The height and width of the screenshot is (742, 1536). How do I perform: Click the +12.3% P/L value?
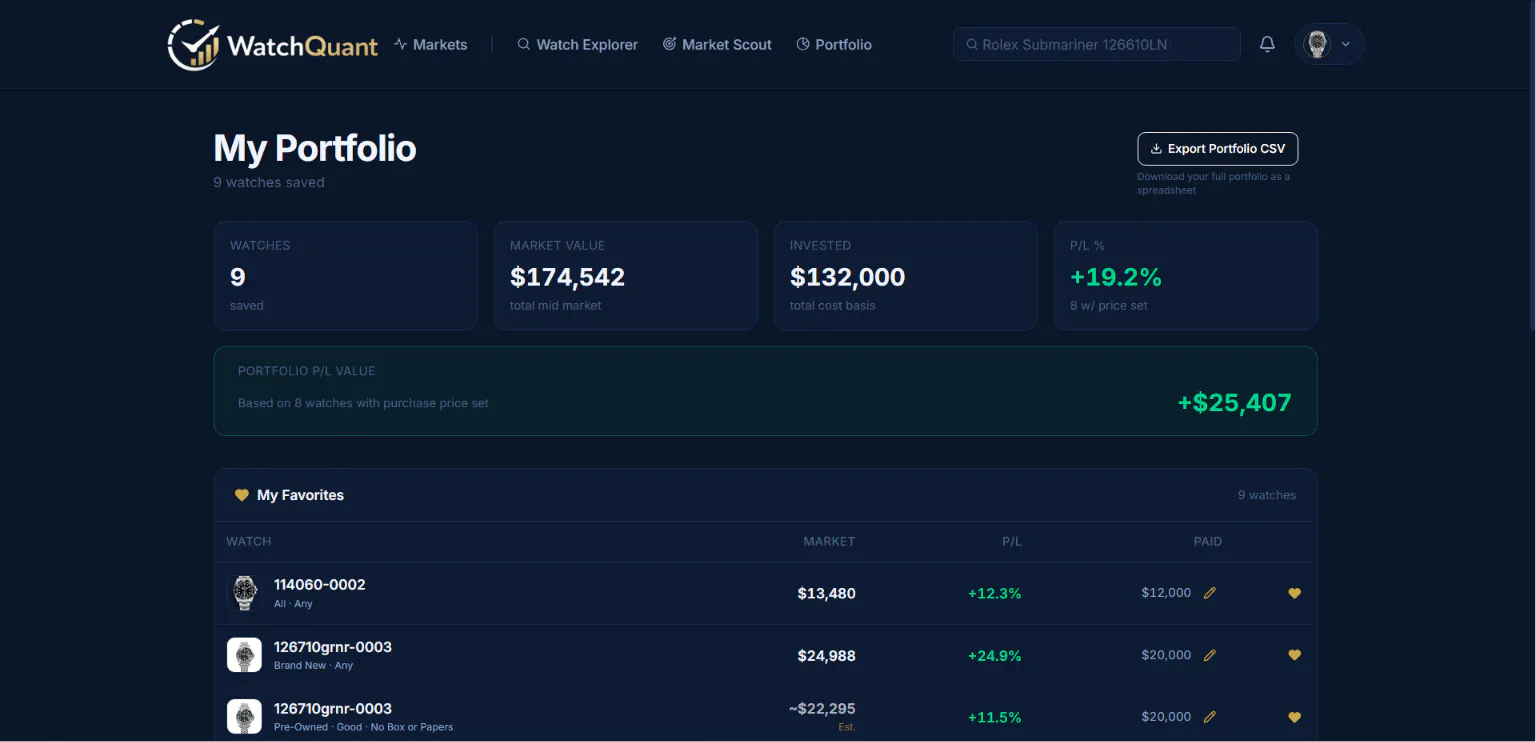point(995,593)
